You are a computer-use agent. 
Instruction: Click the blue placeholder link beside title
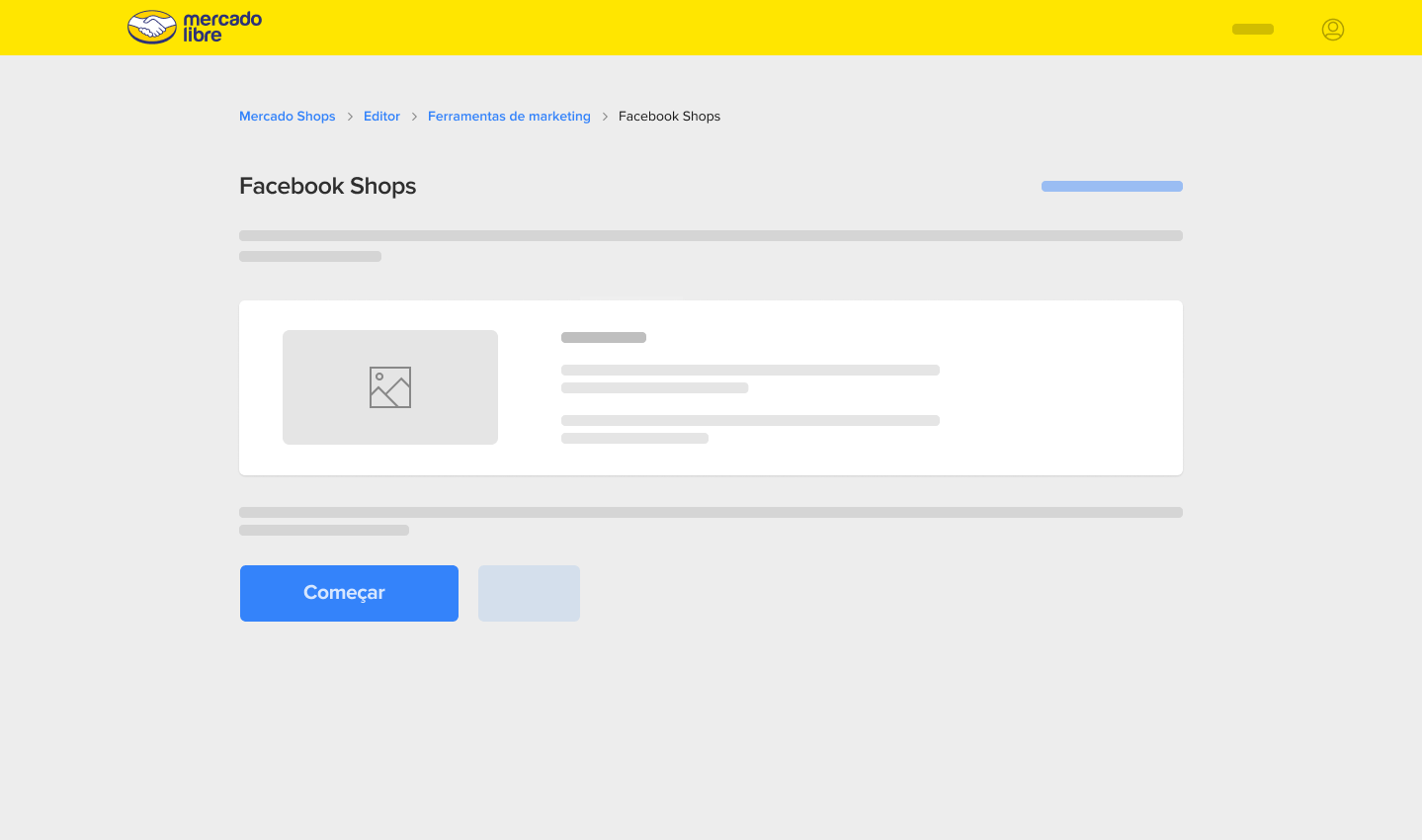[1112, 186]
